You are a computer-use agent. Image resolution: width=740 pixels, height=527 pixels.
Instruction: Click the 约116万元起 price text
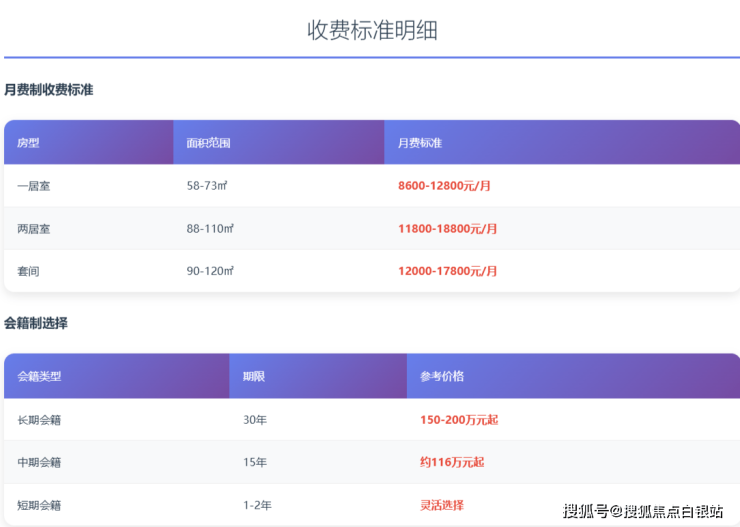[x=452, y=462]
